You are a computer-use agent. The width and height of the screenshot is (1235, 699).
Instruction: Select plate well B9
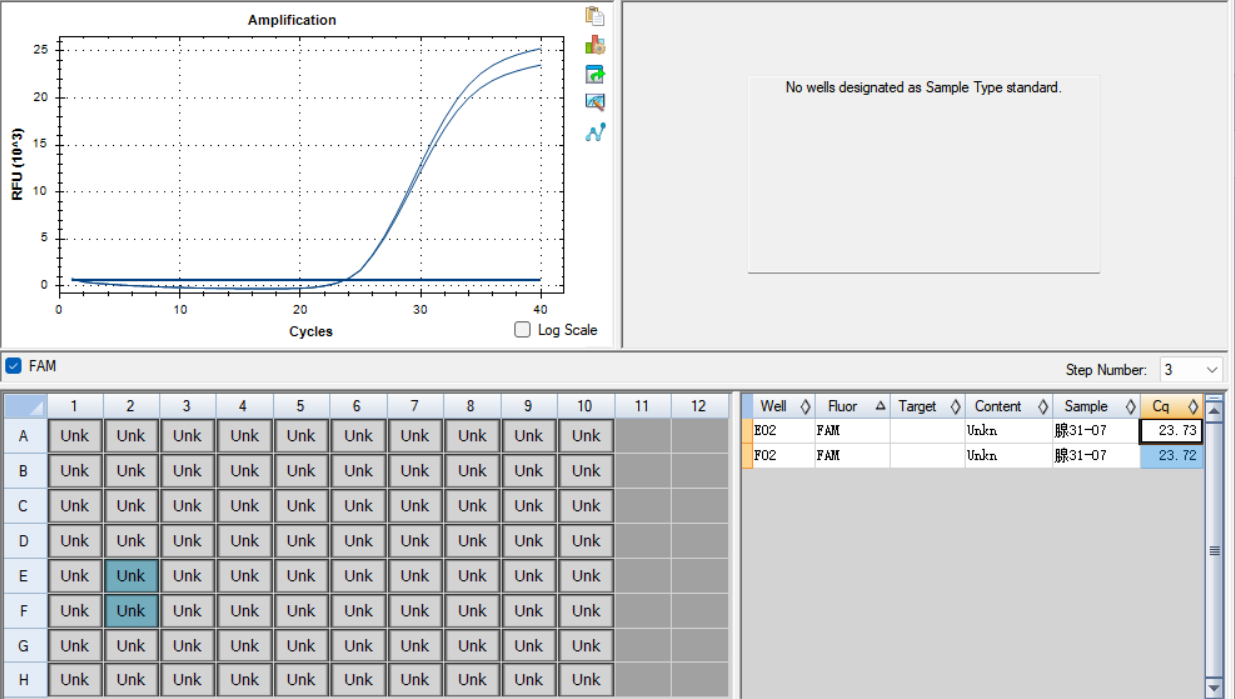tap(529, 471)
